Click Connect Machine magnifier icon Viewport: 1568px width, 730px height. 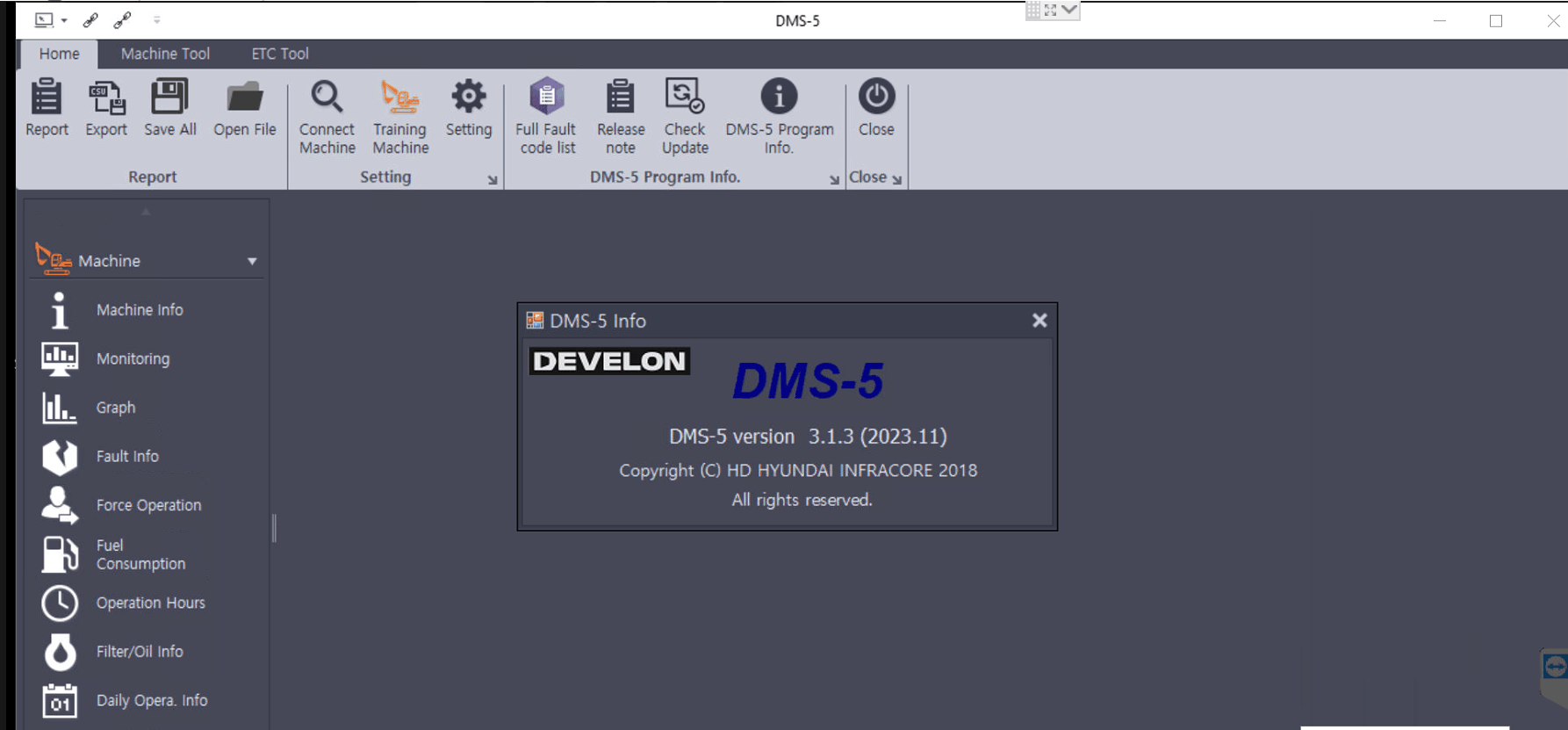(327, 98)
